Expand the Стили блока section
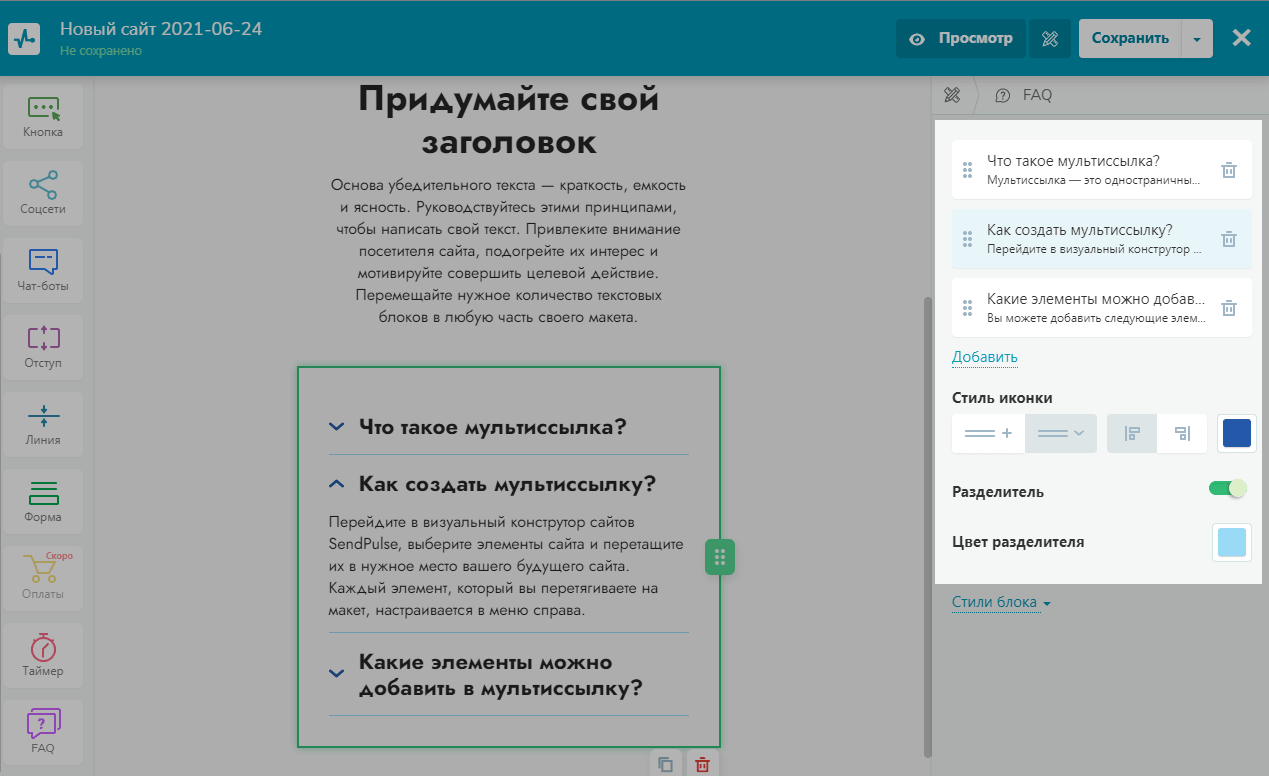 [1001, 603]
